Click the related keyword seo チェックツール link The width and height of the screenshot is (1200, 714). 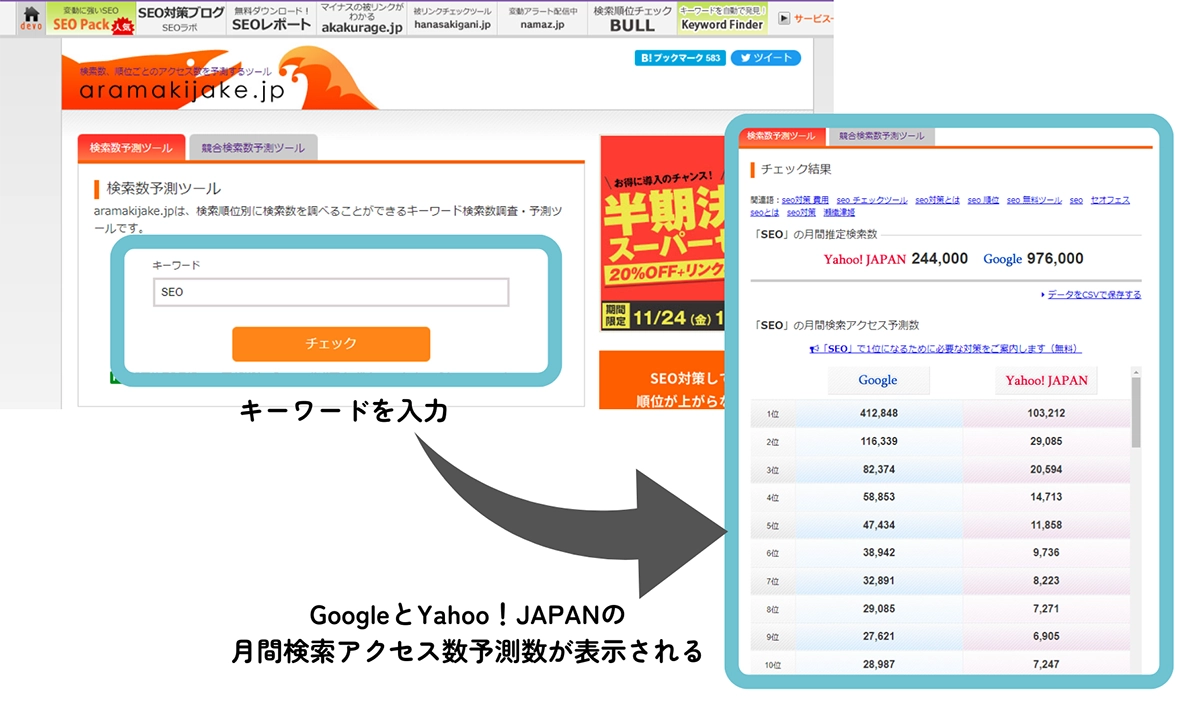click(x=872, y=200)
